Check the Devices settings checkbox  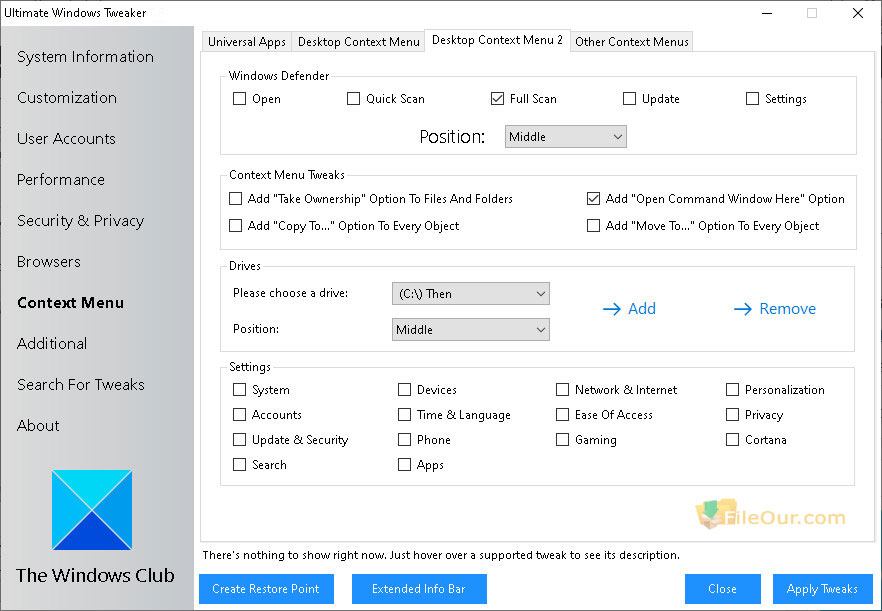click(x=404, y=390)
